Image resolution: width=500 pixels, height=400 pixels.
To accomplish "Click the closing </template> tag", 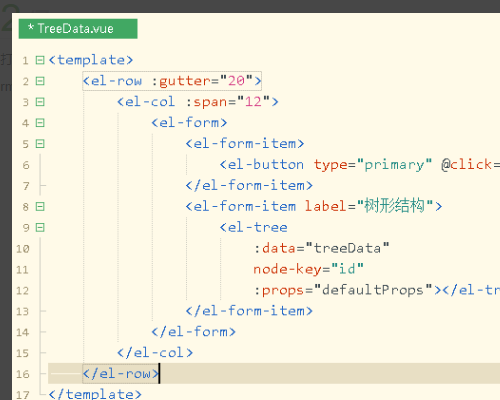I will click(95, 394).
